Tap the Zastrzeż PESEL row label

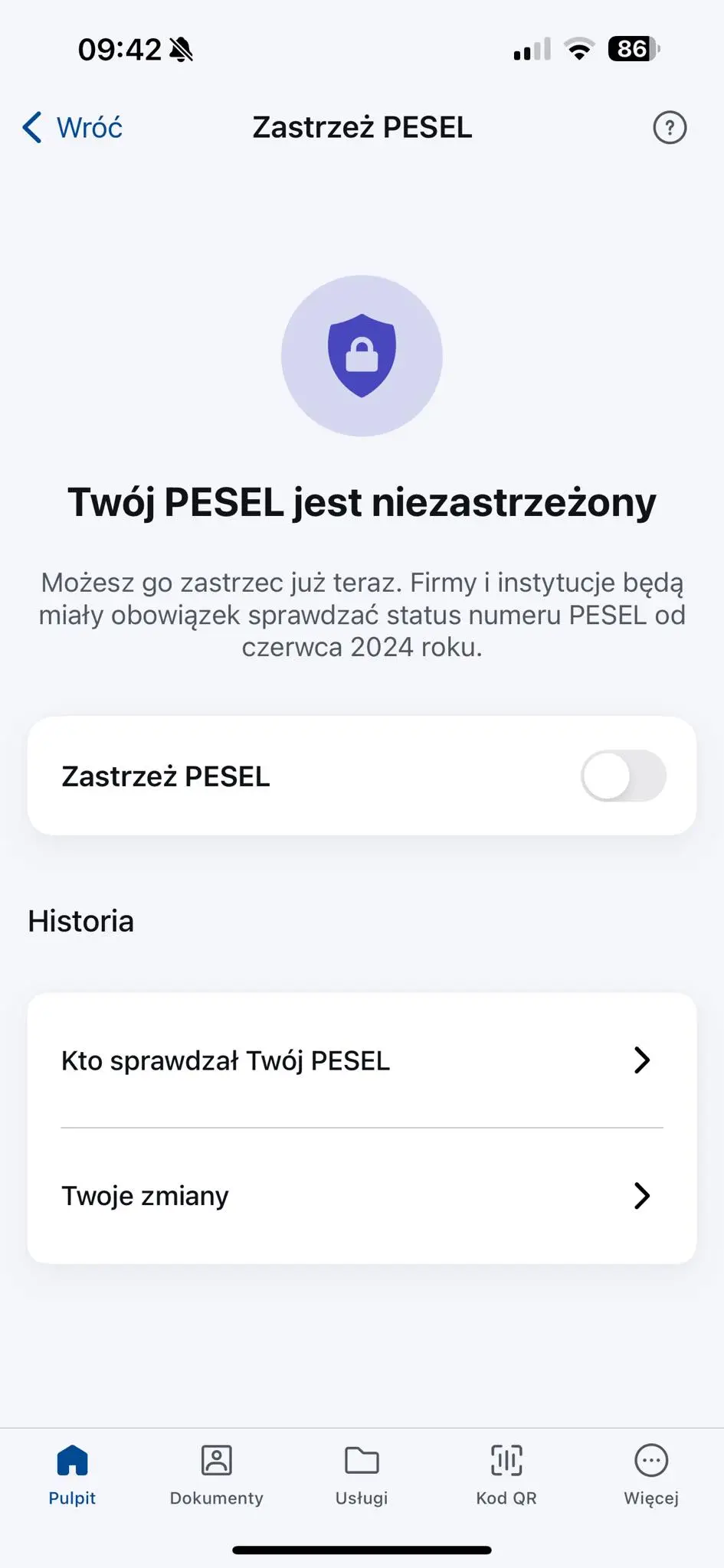point(166,776)
